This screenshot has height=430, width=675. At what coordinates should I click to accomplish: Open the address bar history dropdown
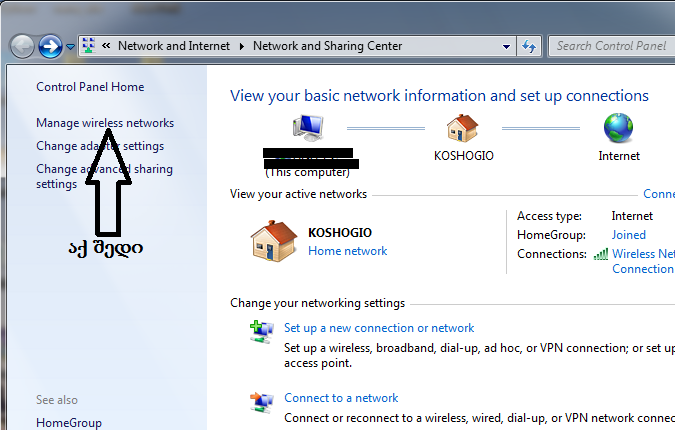tap(506, 46)
